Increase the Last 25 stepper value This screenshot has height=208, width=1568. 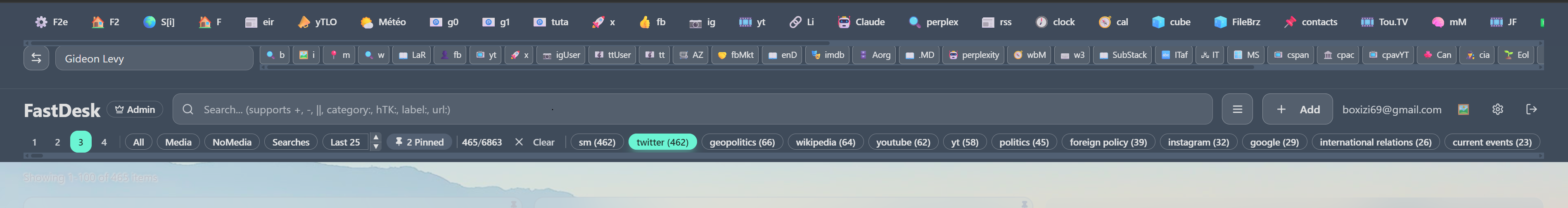375,137
